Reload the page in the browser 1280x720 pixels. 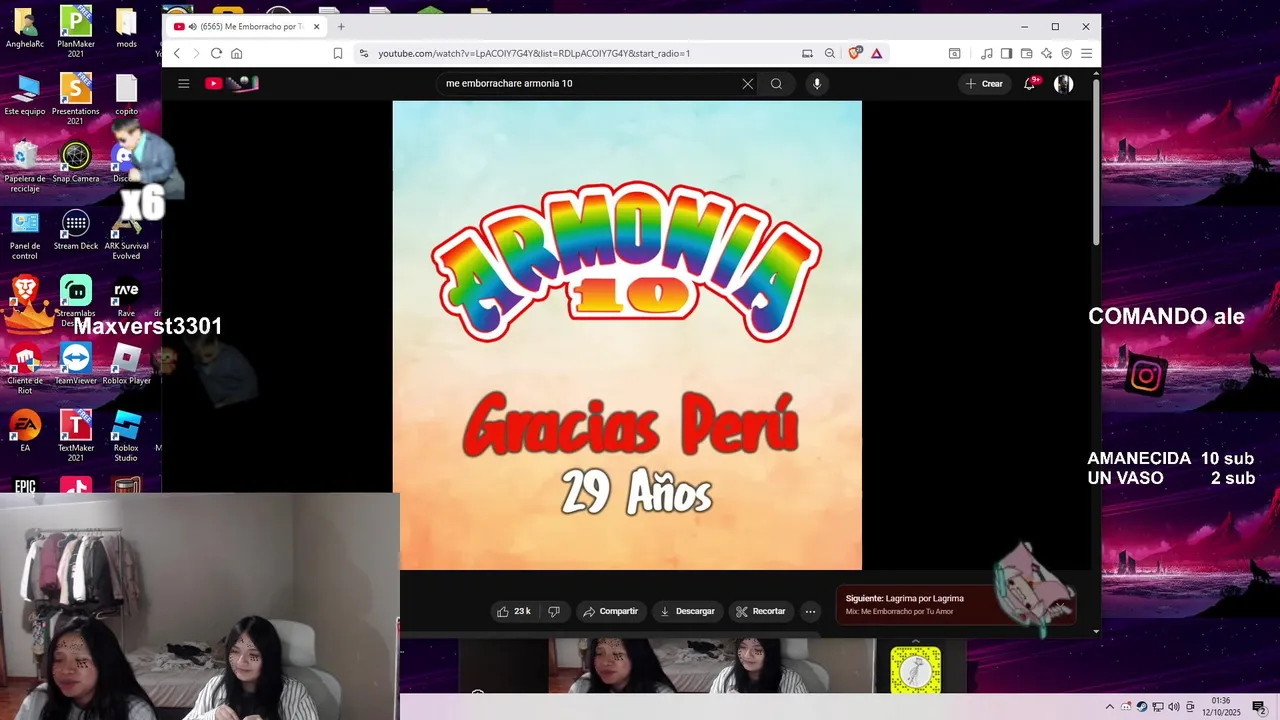pyautogui.click(x=216, y=53)
